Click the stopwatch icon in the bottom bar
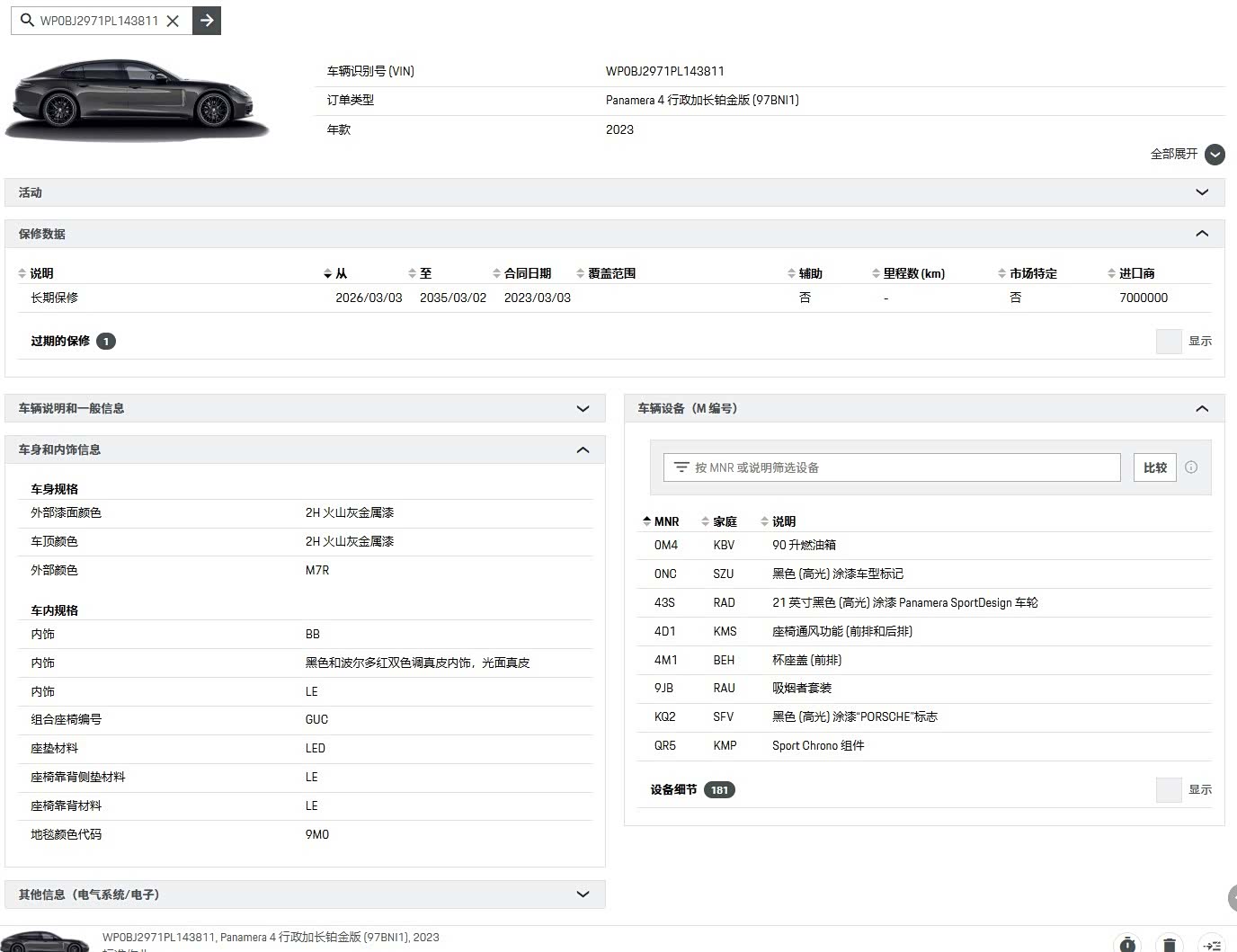Image resolution: width=1237 pixels, height=952 pixels. (x=1126, y=943)
